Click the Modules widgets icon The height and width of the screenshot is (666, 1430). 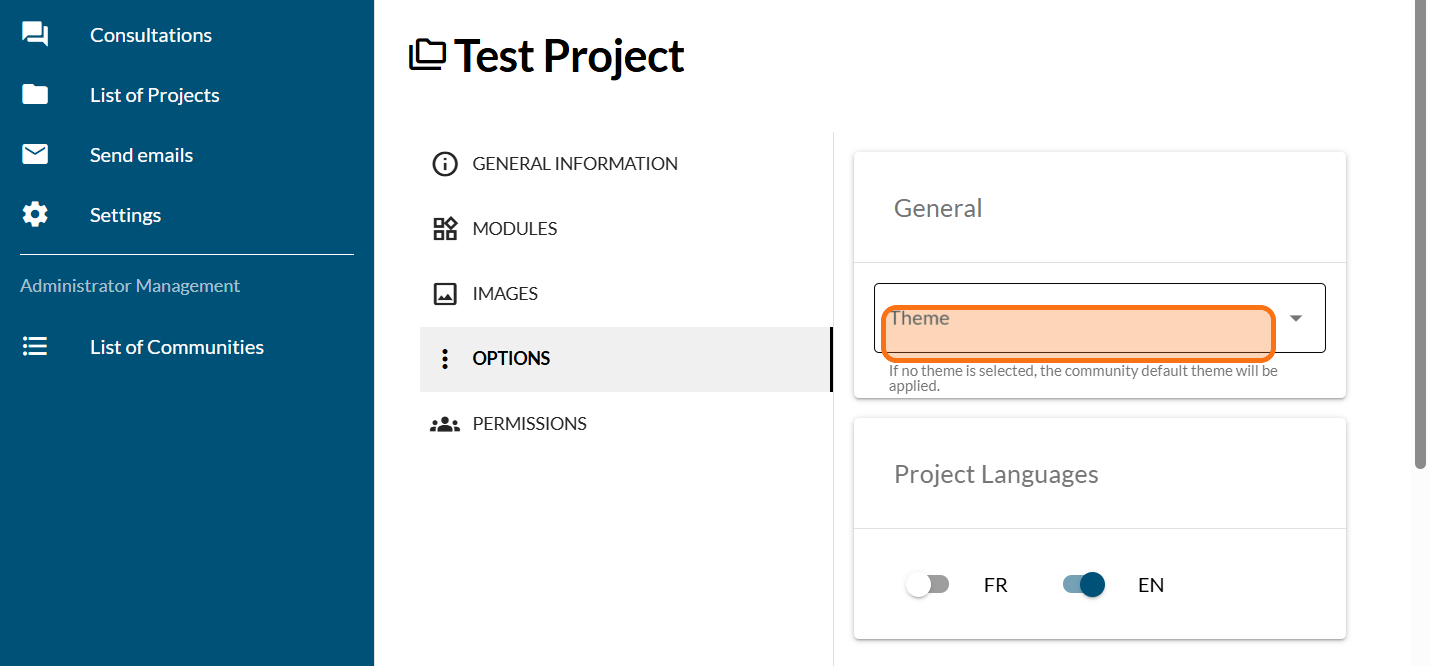coord(444,229)
